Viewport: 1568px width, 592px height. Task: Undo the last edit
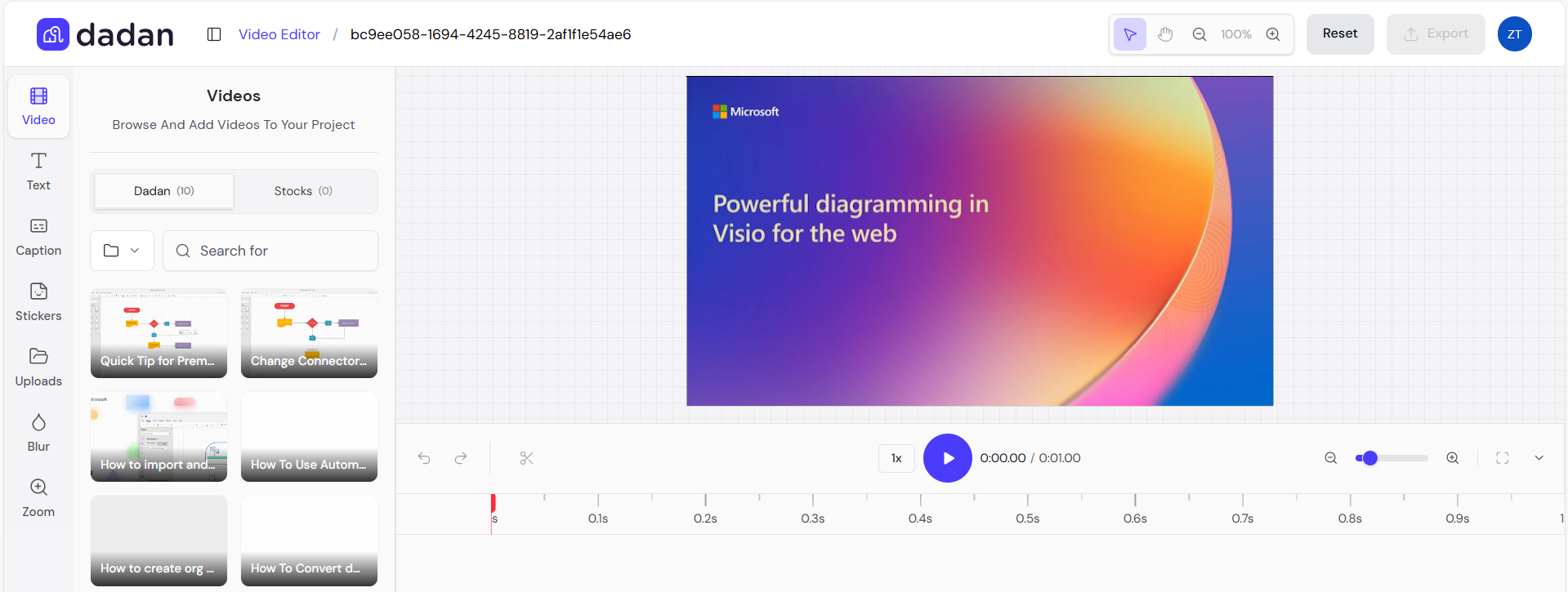click(424, 458)
